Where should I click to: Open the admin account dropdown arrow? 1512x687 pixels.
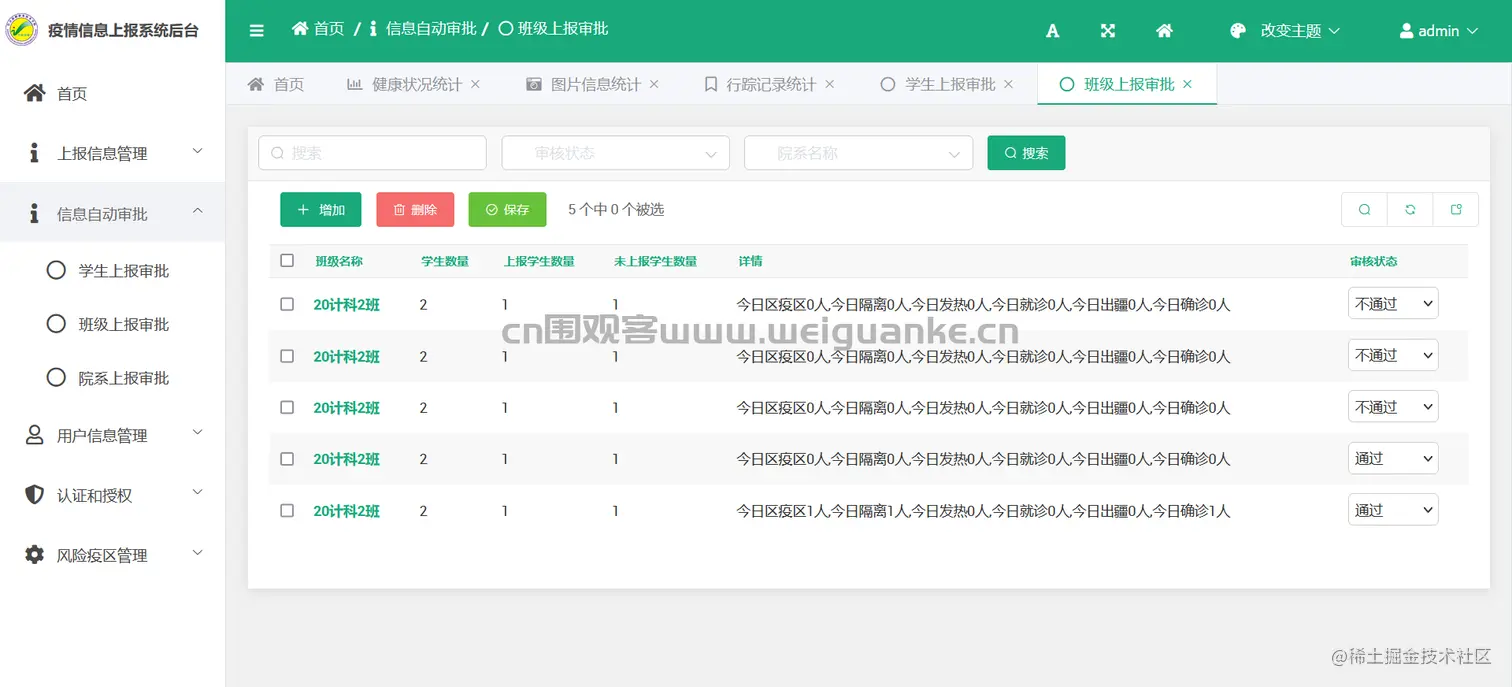point(1472,31)
